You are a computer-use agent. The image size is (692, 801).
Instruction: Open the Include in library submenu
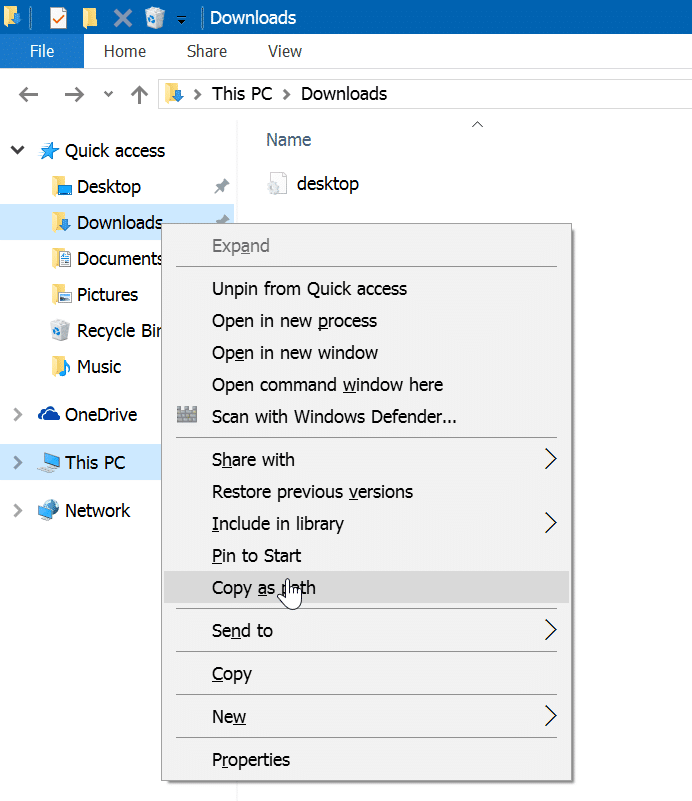point(366,524)
